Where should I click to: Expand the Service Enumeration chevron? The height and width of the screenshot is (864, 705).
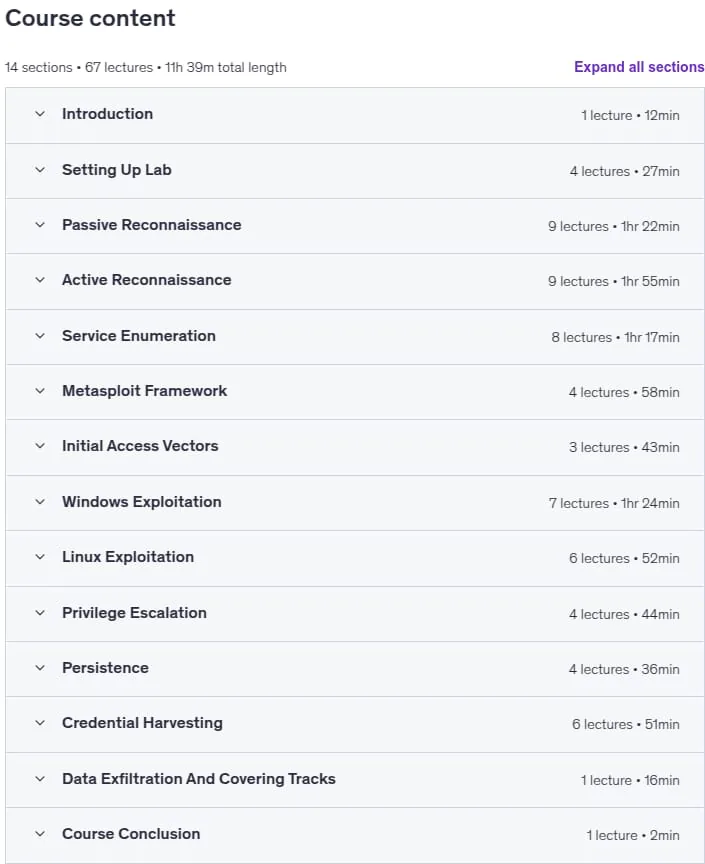(40, 336)
